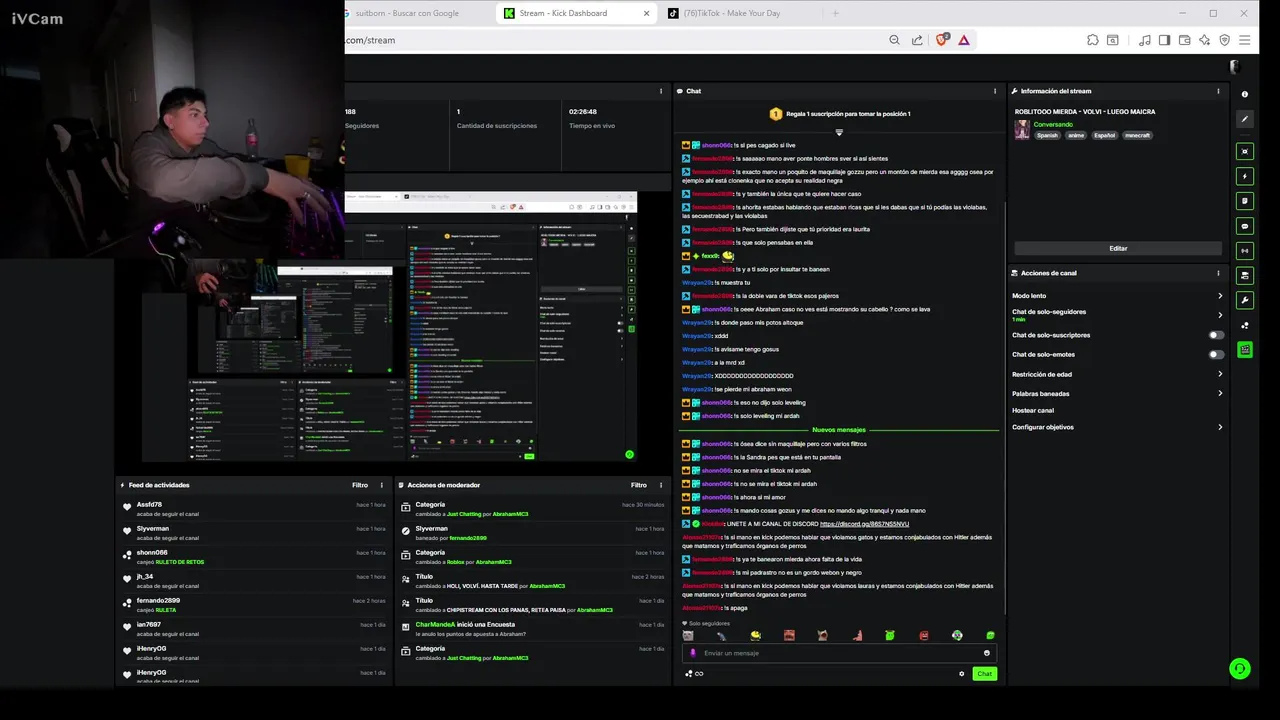
Task: Open a new browser tab
Action: click(836, 13)
